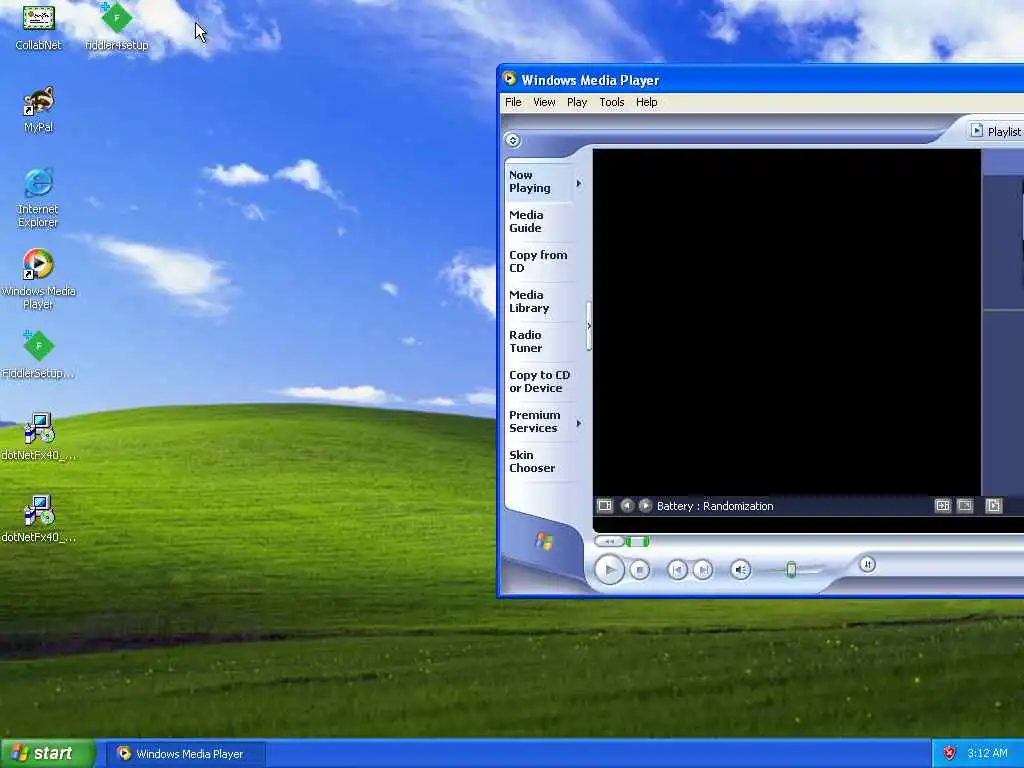This screenshot has width=1024, height=768.
Task: Open the View menu
Action: pos(544,102)
